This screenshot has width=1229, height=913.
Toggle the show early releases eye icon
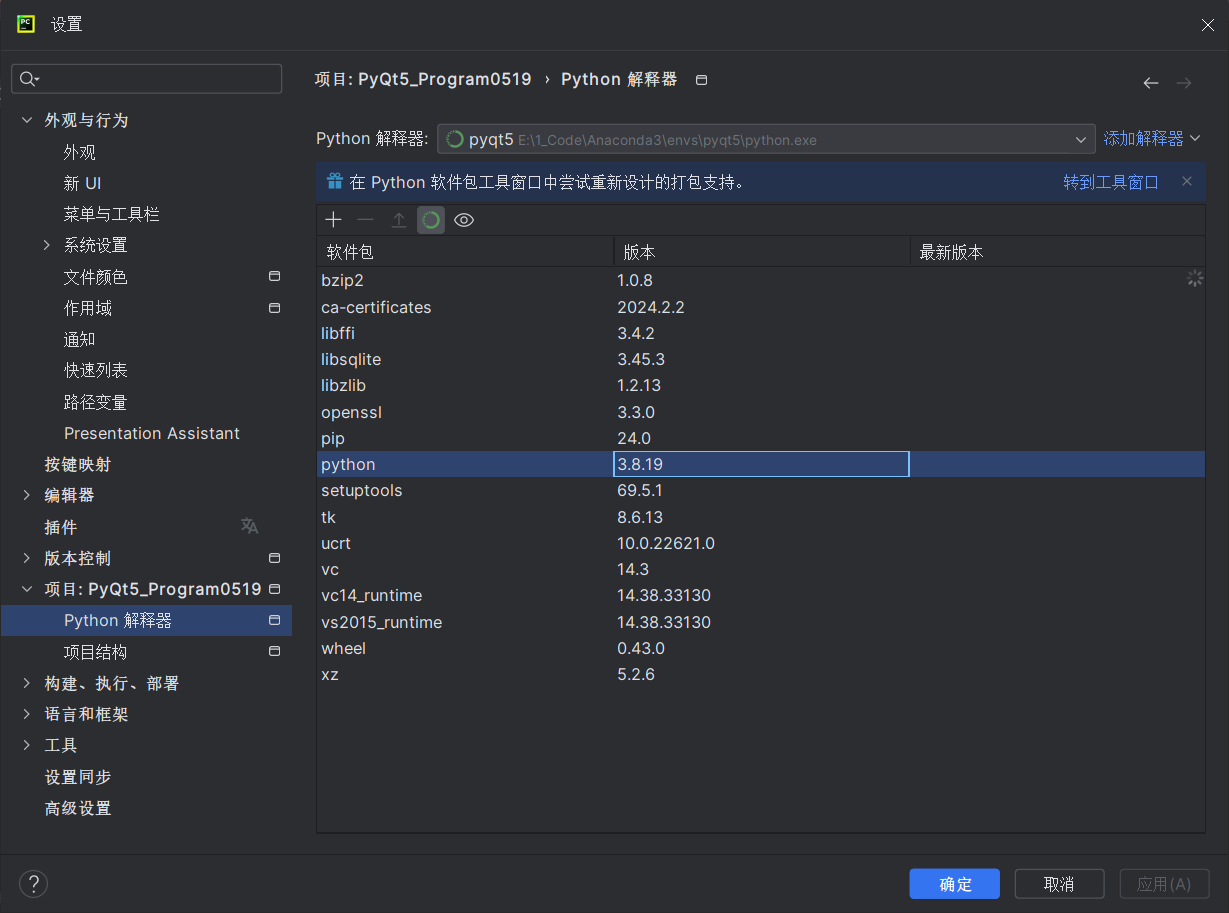(464, 220)
